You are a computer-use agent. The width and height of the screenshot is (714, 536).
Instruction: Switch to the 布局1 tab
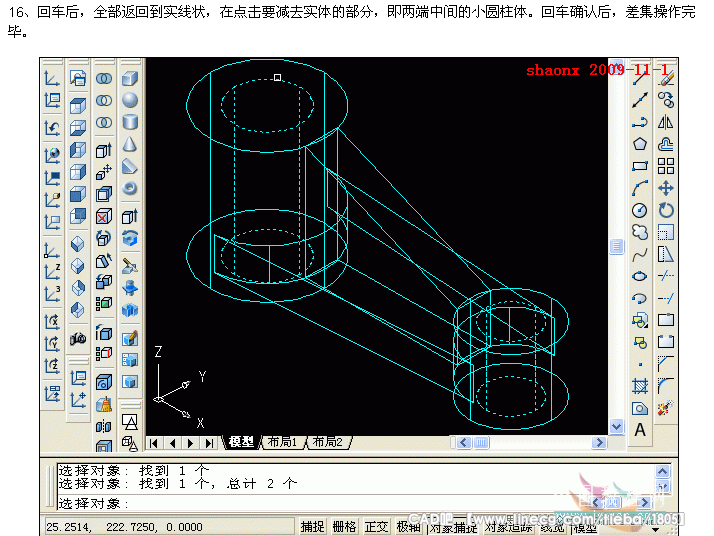coord(282,442)
